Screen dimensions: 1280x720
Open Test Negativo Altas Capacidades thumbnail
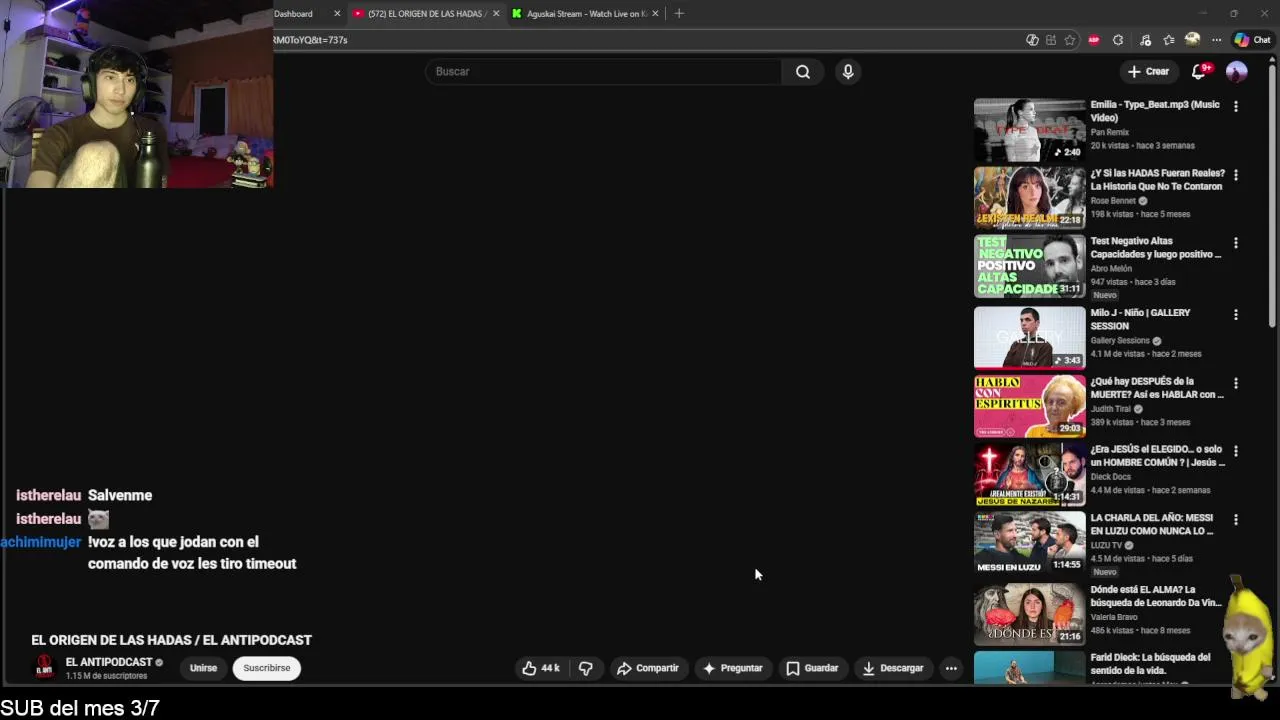[x=1029, y=266]
